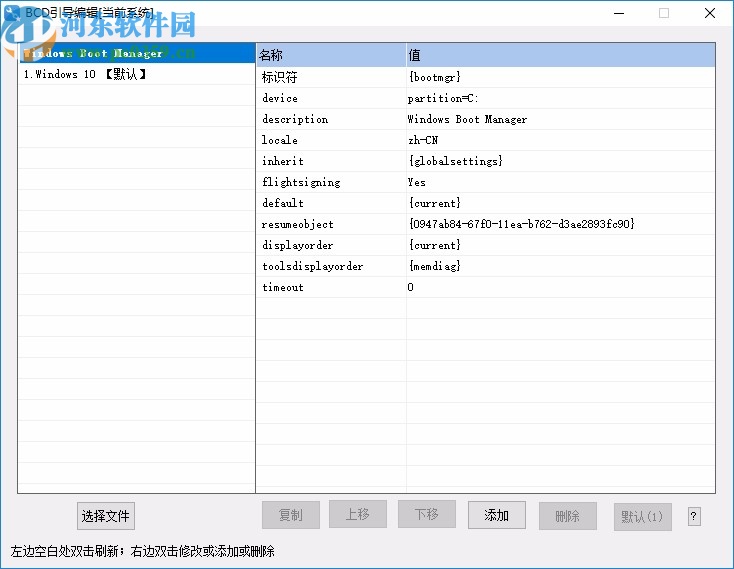Select the 'Windows Boot Manager' description value
The height and width of the screenshot is (569, 734).
pyautogui.click(x=467, y=119)
